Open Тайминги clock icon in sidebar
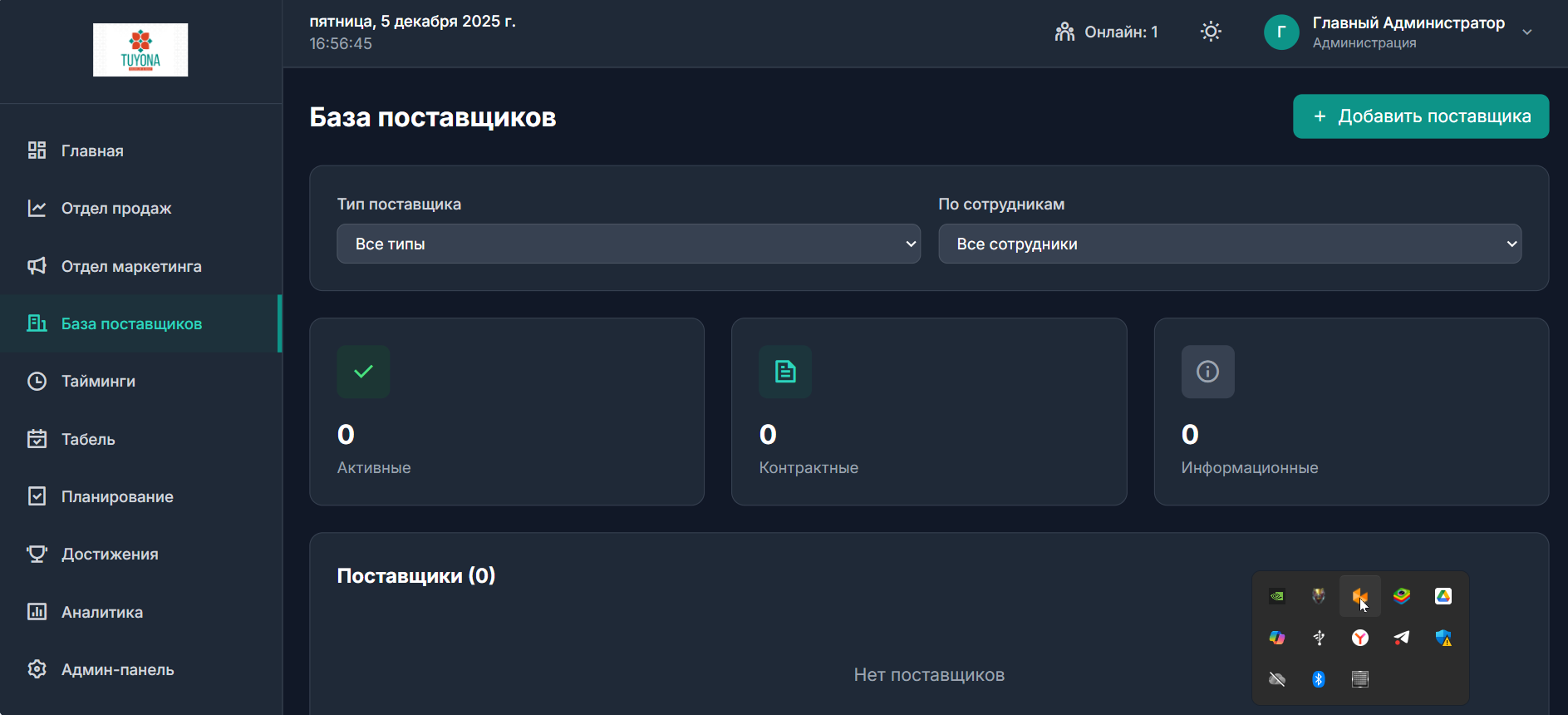Image resolution: width=1568 pixels, height=715 pixels. (37, 382)
